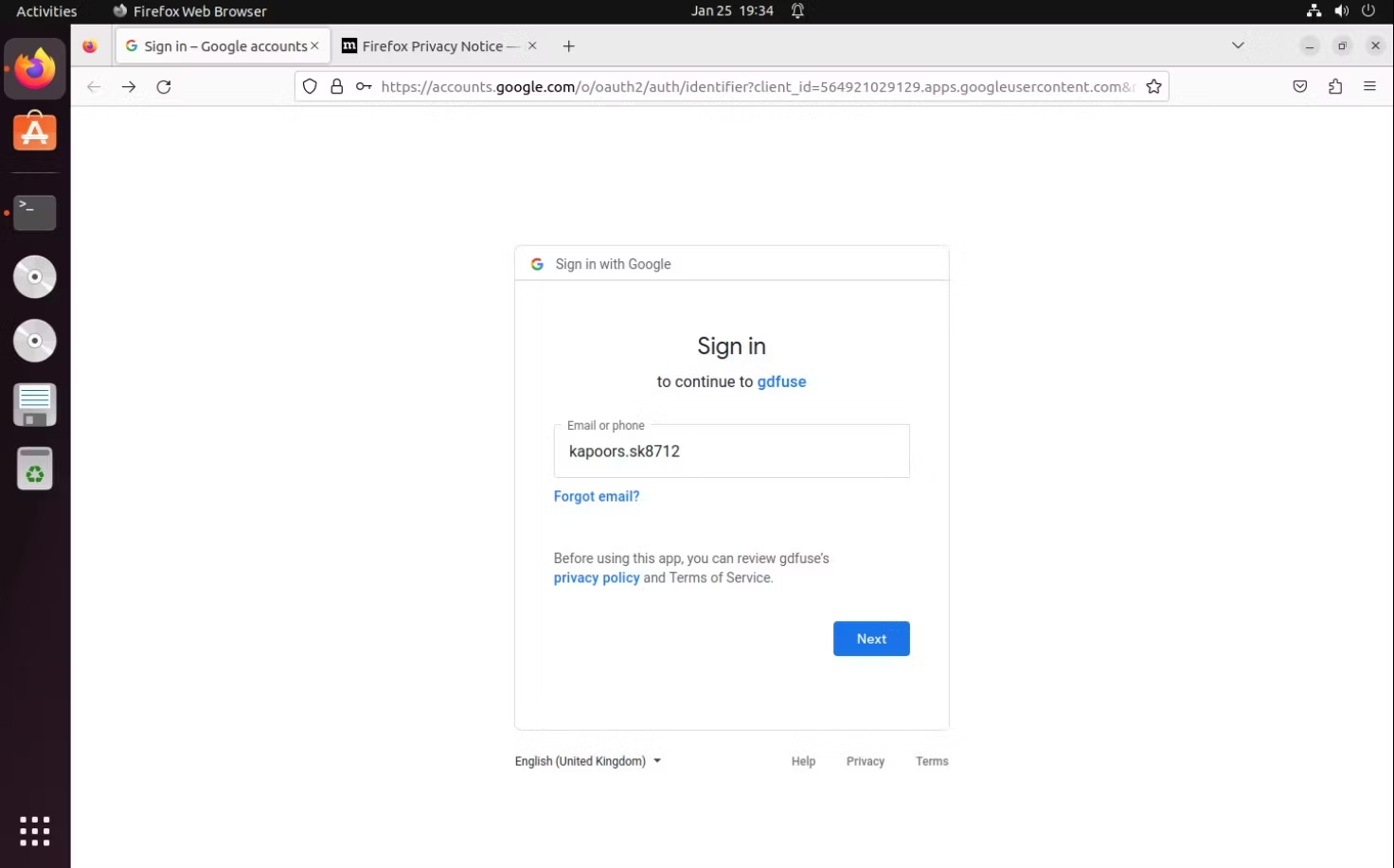
Task: Open the Firefox Web Browser app menu
Action: [189, 11]
